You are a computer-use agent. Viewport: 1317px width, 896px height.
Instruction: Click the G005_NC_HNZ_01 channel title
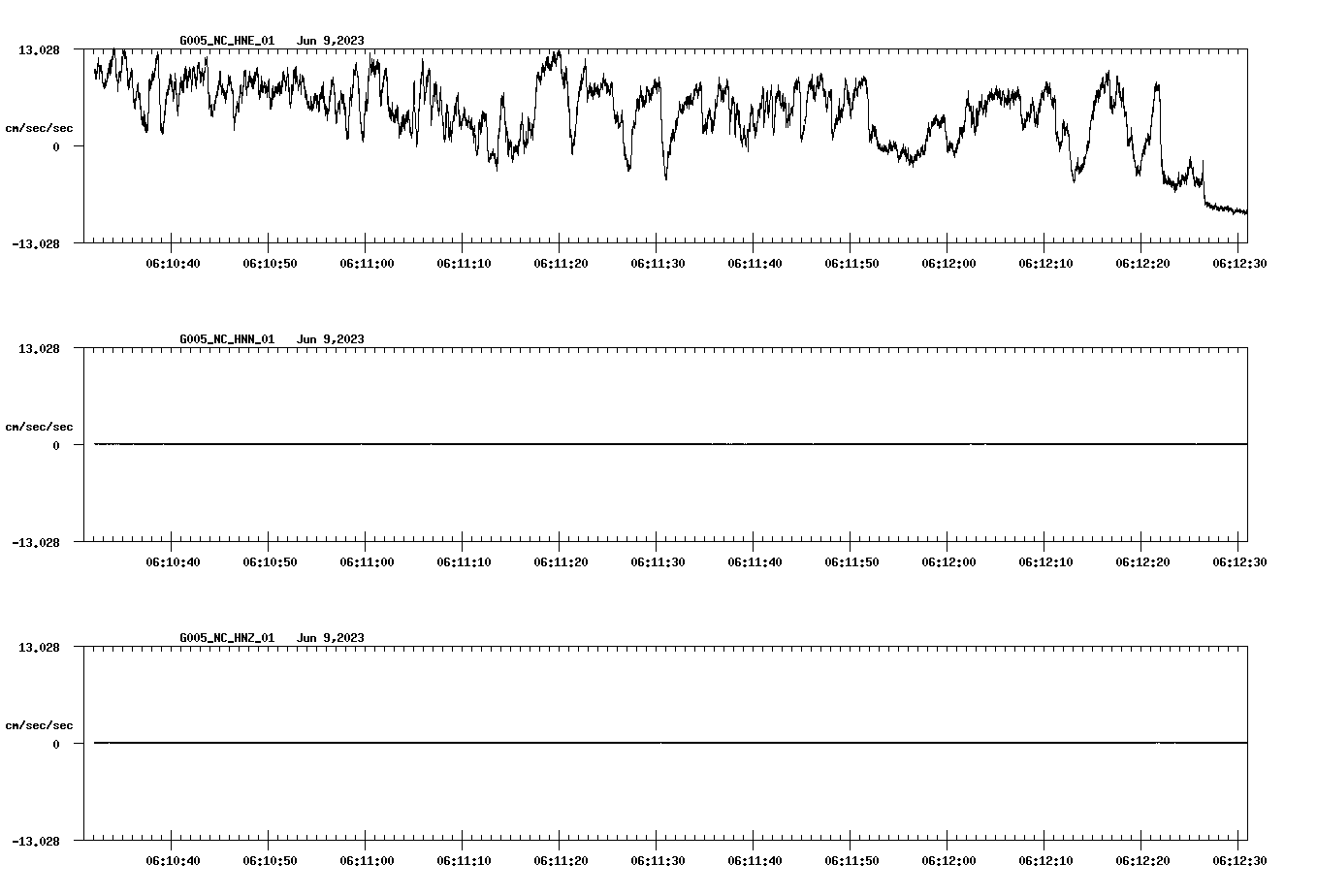click(227, 638)
